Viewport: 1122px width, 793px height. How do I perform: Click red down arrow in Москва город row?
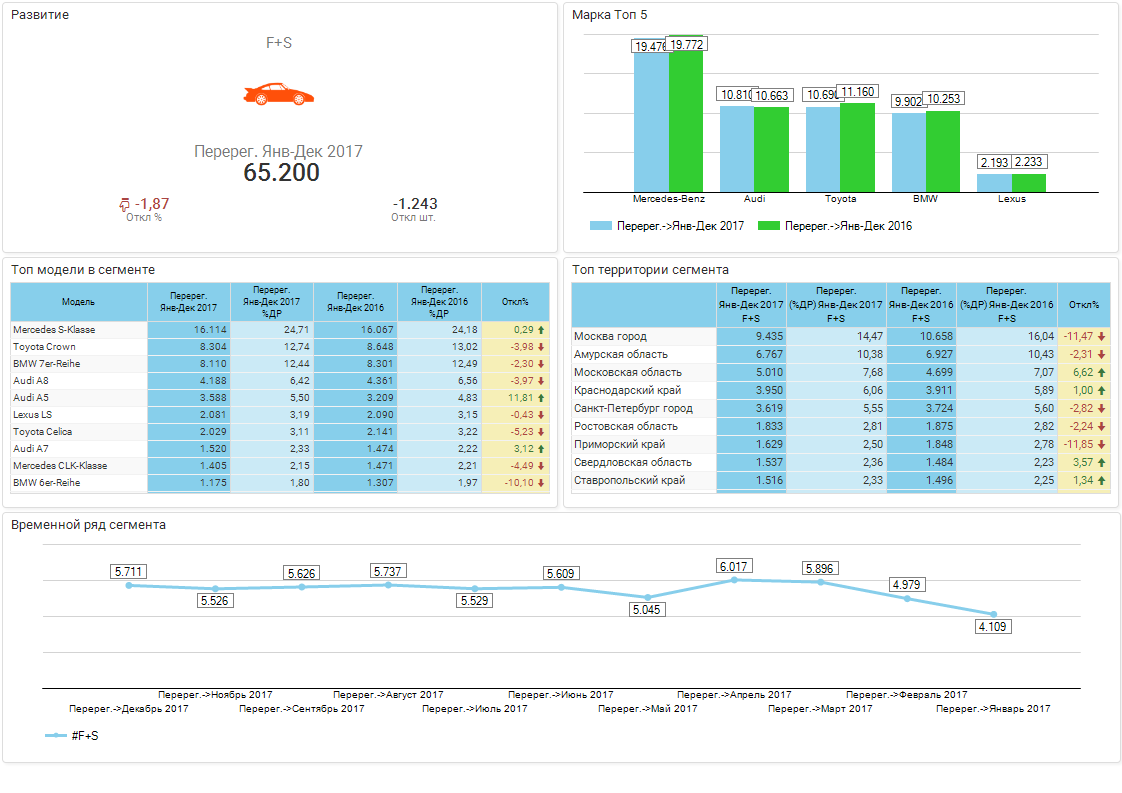point(1101,337)
